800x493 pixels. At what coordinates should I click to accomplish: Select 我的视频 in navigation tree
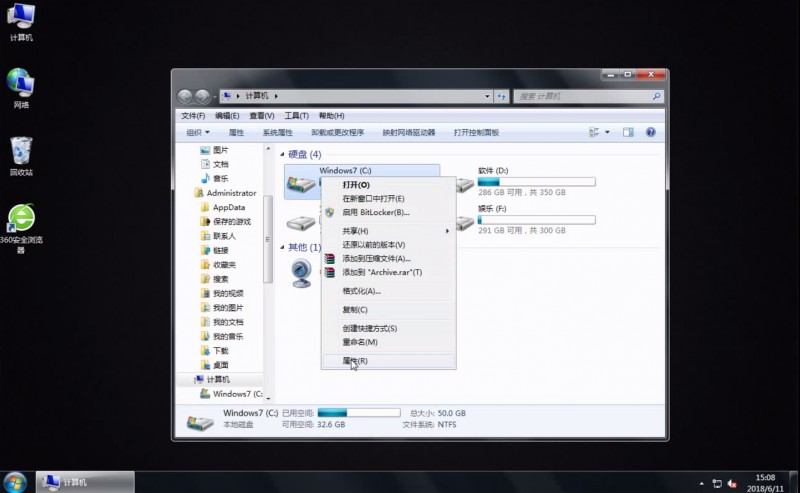point(222,293)
